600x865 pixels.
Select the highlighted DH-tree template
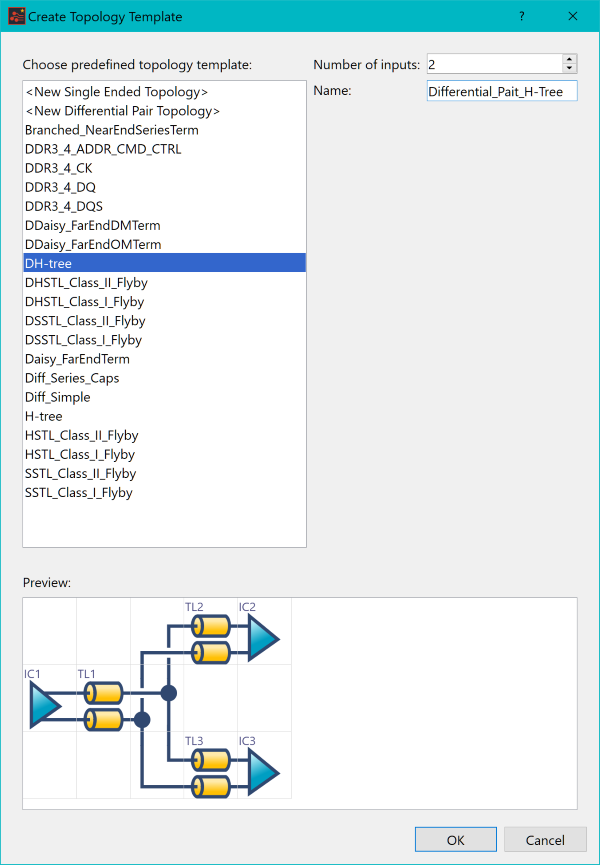(x=164, y=264)
